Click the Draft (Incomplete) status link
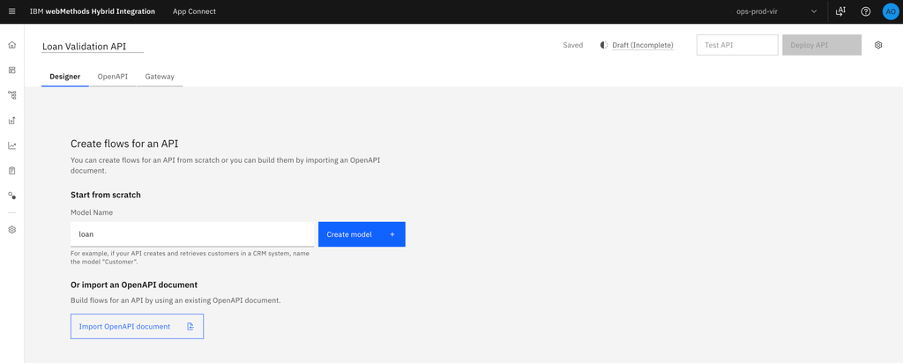 643,45
